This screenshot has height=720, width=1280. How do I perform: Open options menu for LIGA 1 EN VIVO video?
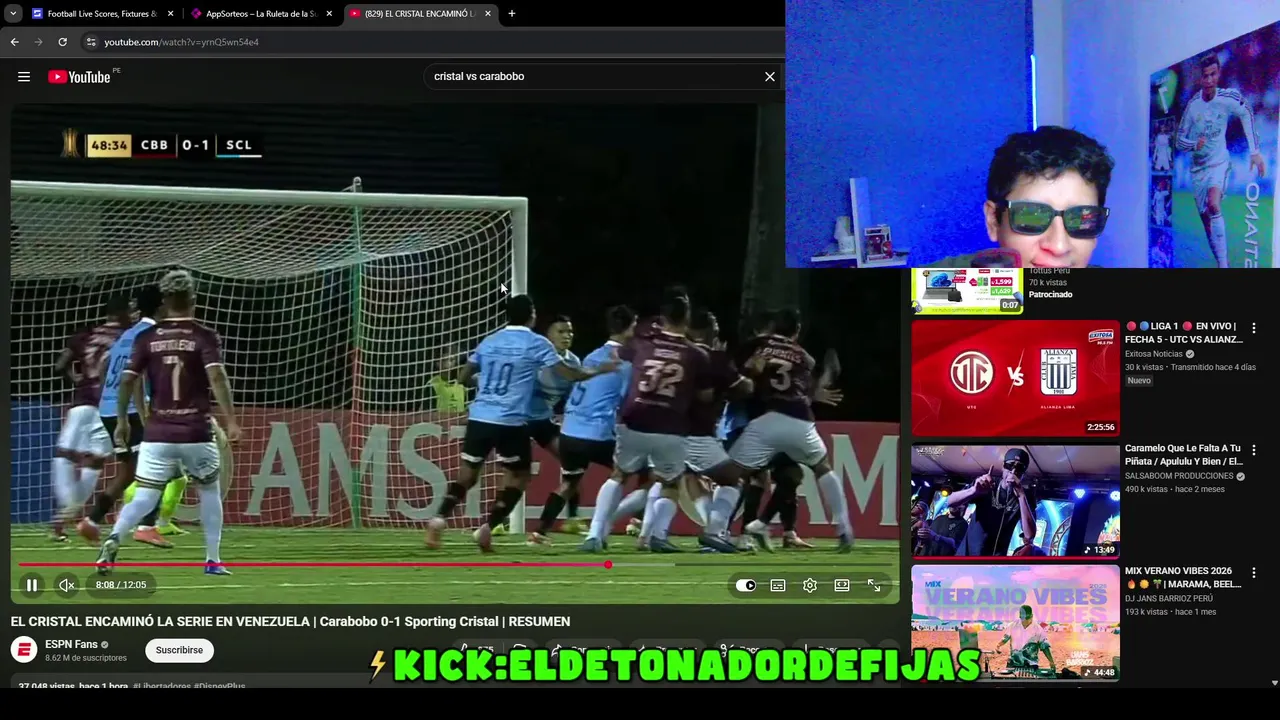[1254, 328]
